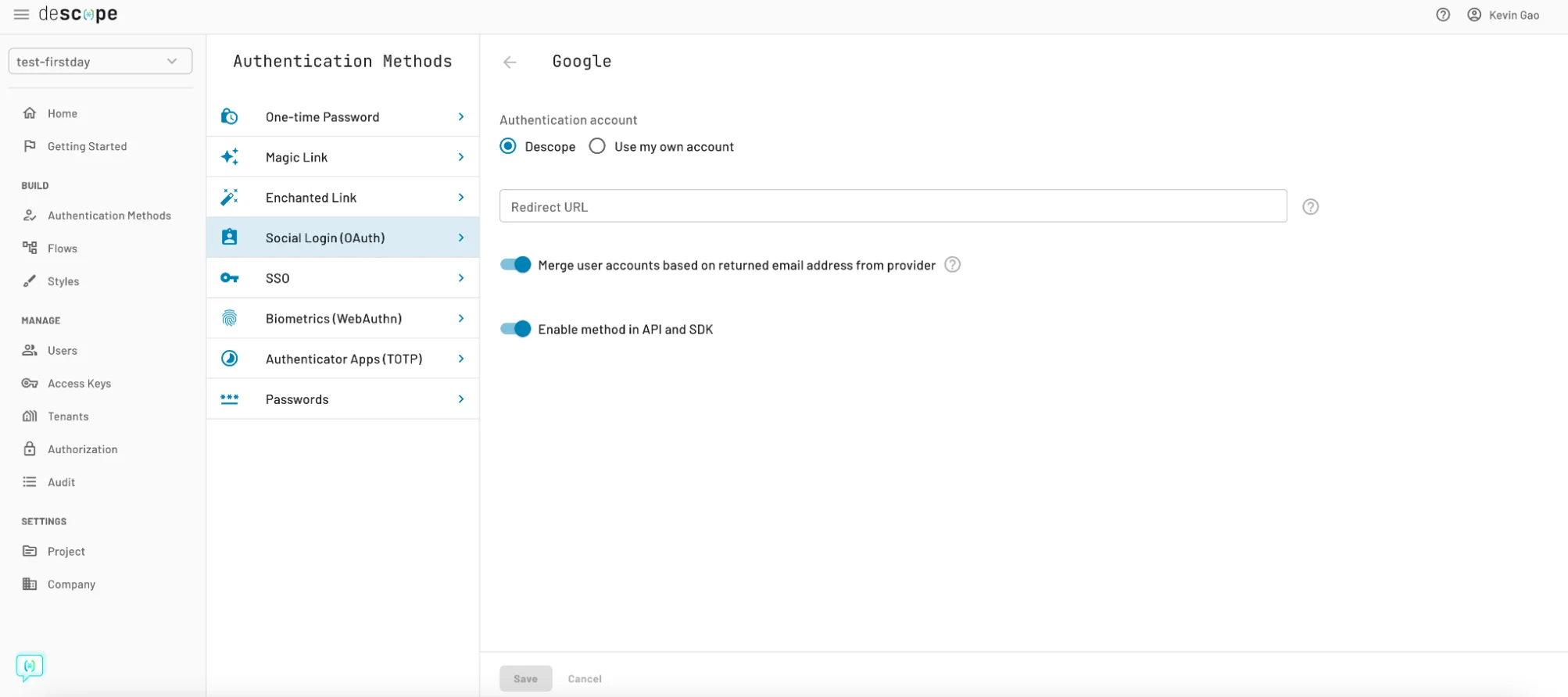This screenshot has width=1568, height=697.
Task: Expand Passwords chevron
Action: tap(461, 399)
